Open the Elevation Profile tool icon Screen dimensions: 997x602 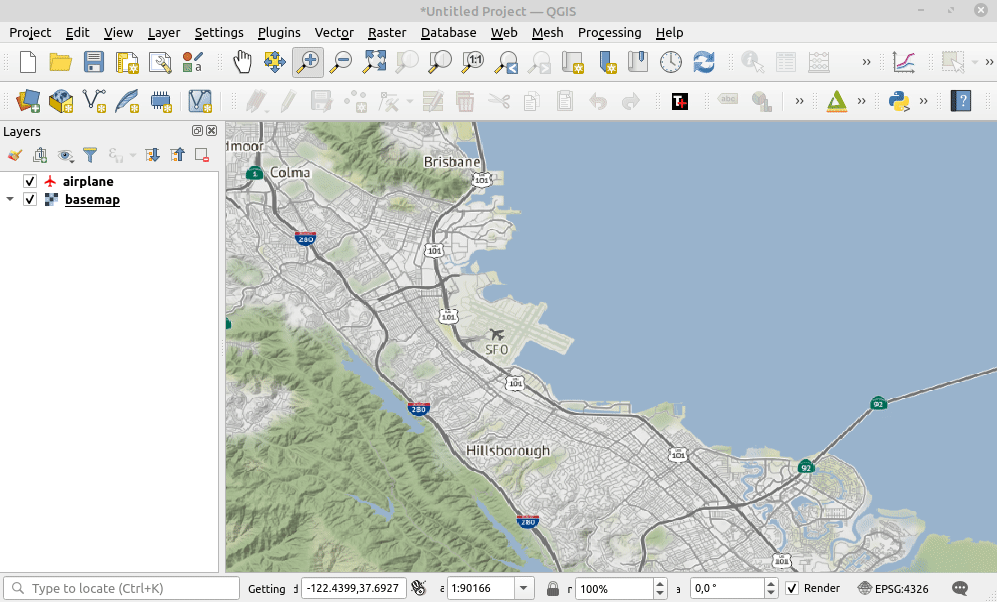(x=904, y=62)
